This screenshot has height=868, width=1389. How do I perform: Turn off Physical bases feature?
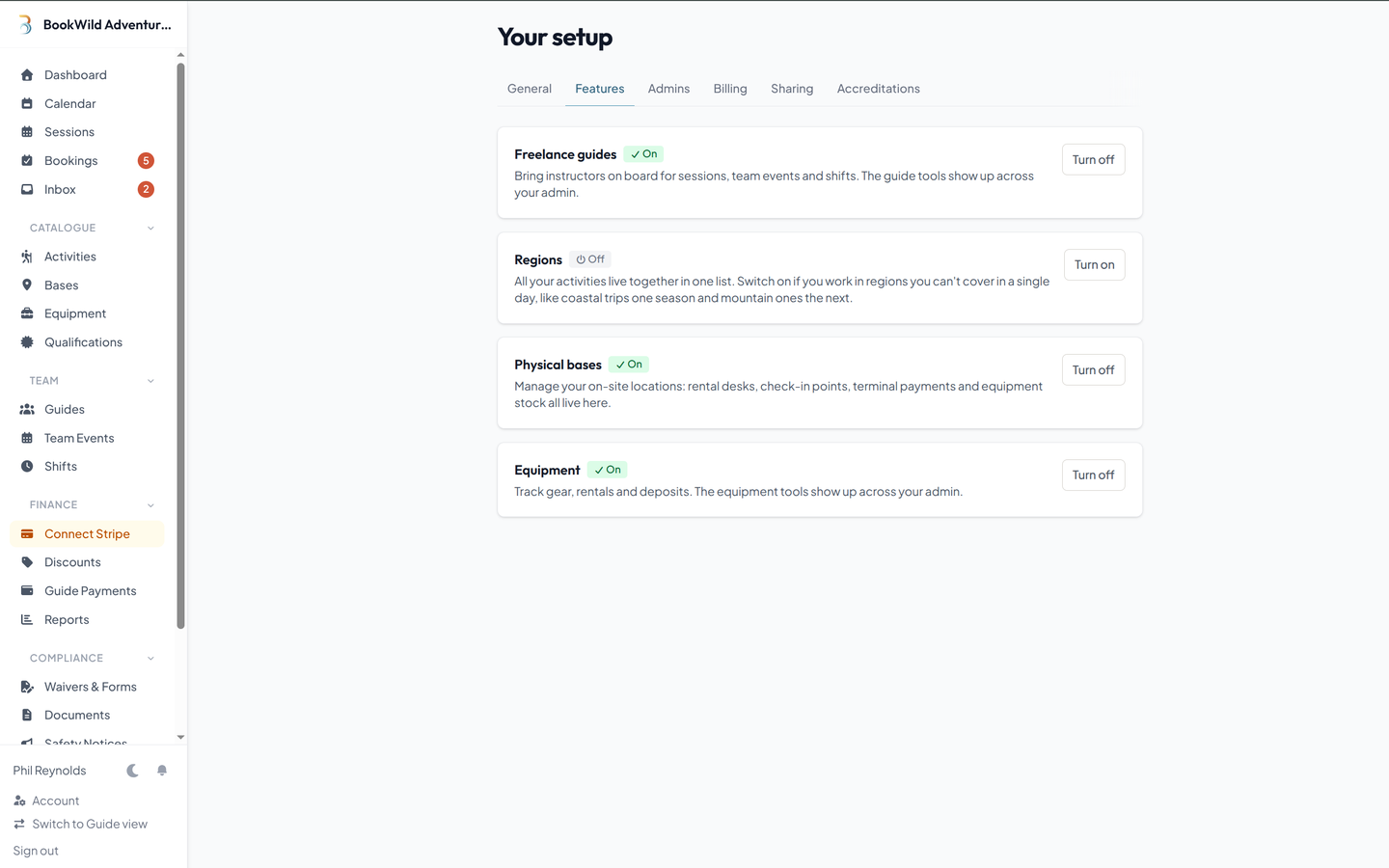[x=1093, y=370]
